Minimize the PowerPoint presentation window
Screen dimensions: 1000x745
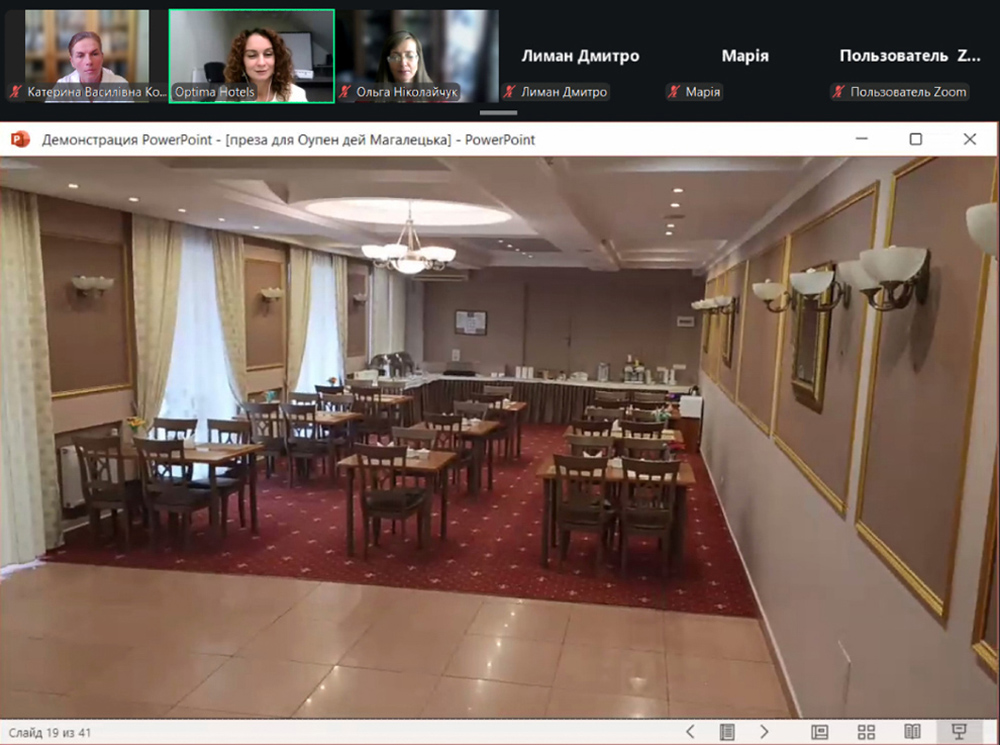pyautogui.click(x=862, y=139)
